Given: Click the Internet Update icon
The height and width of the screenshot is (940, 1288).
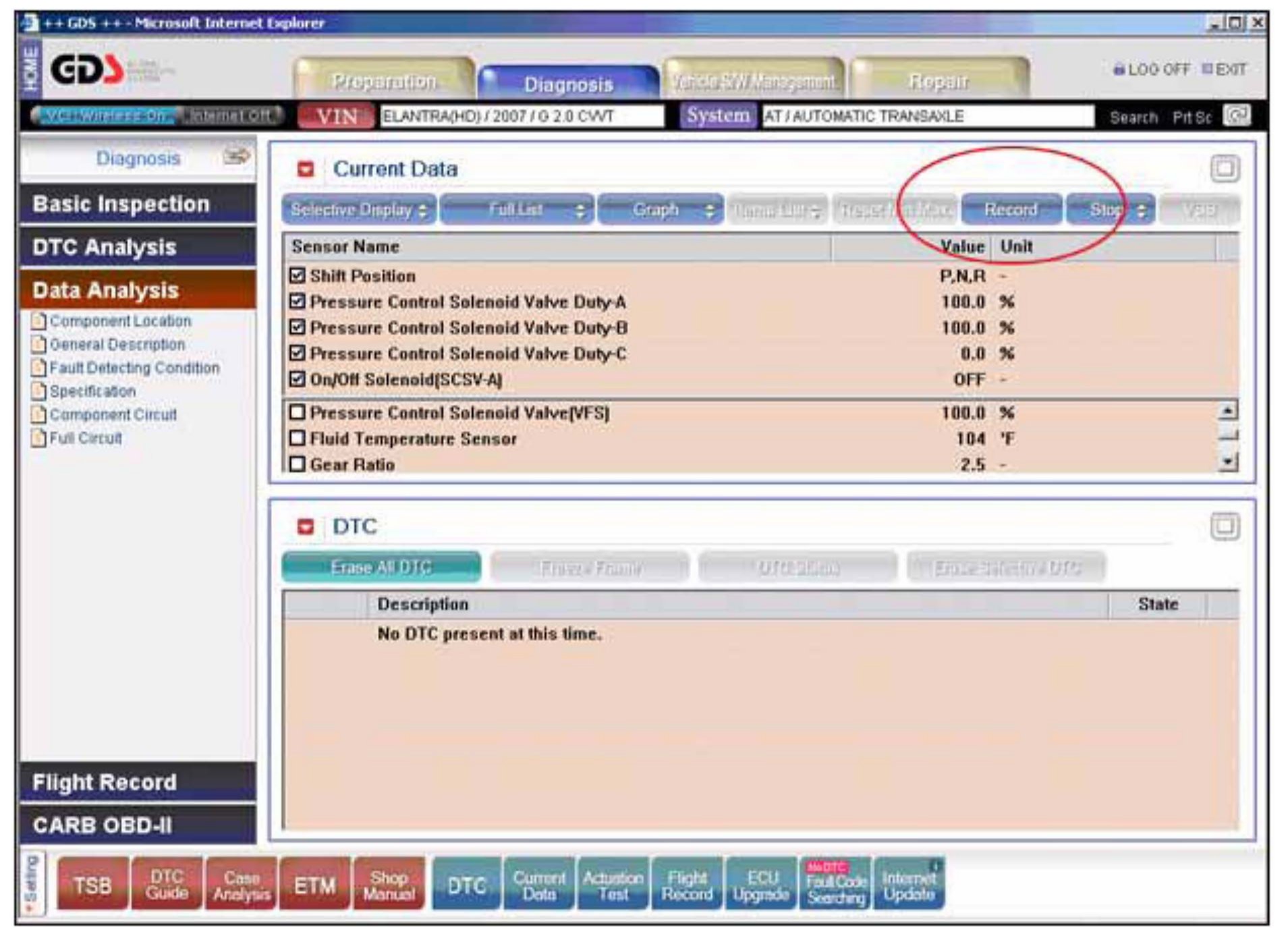Looking at the screenshot, I should [x=909, y=885].
